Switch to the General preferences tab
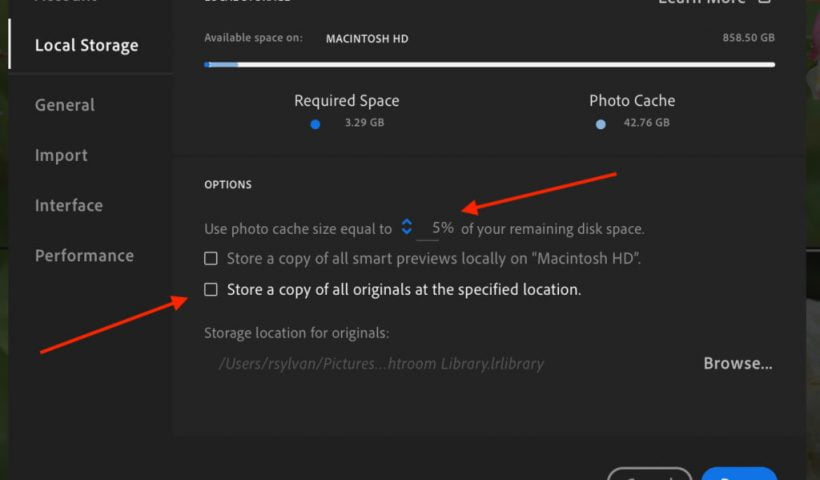Viewport: 820px width, 480px height. pos(65,105)
